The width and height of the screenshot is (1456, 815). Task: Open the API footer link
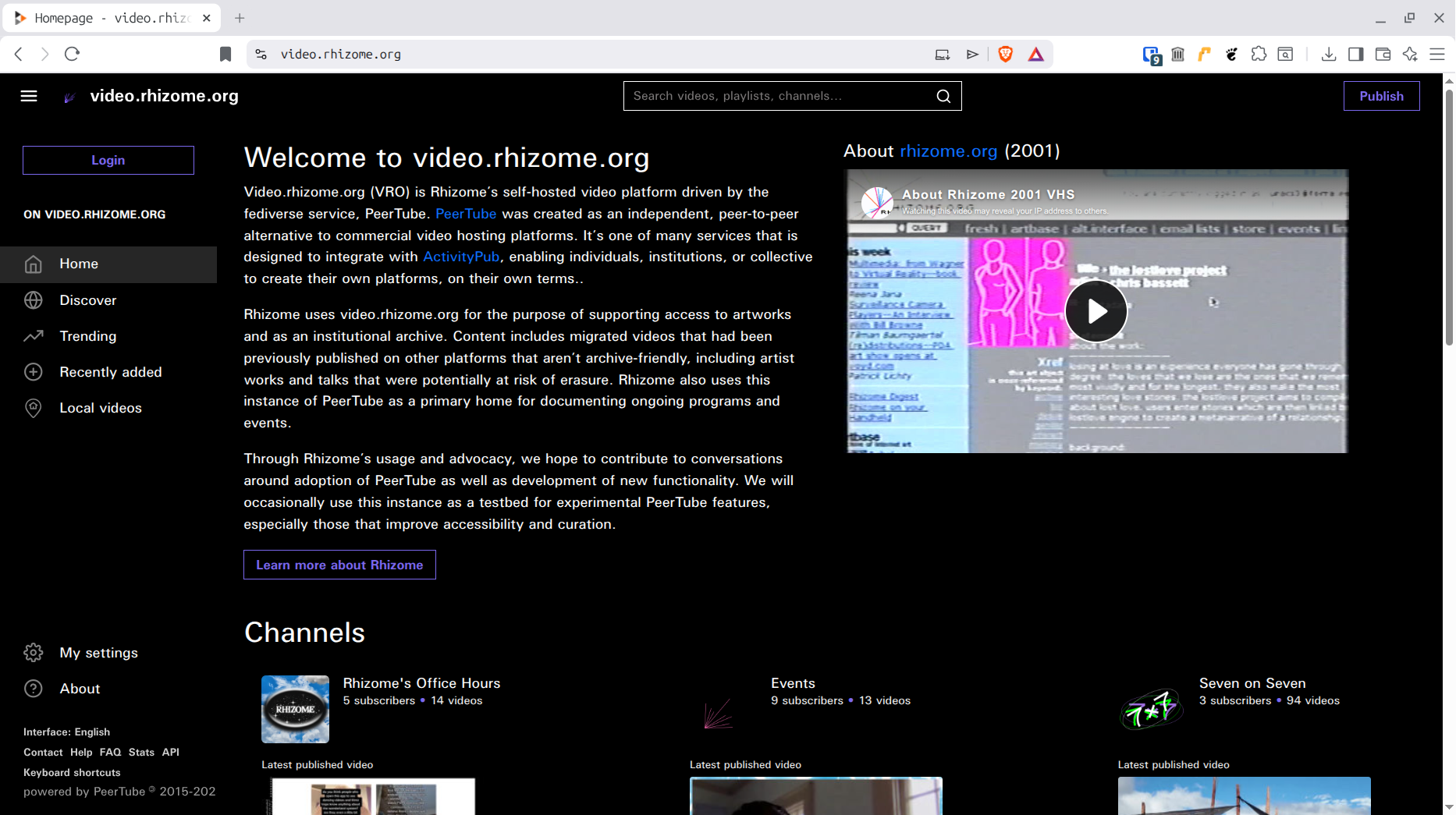tap(171, 752)
